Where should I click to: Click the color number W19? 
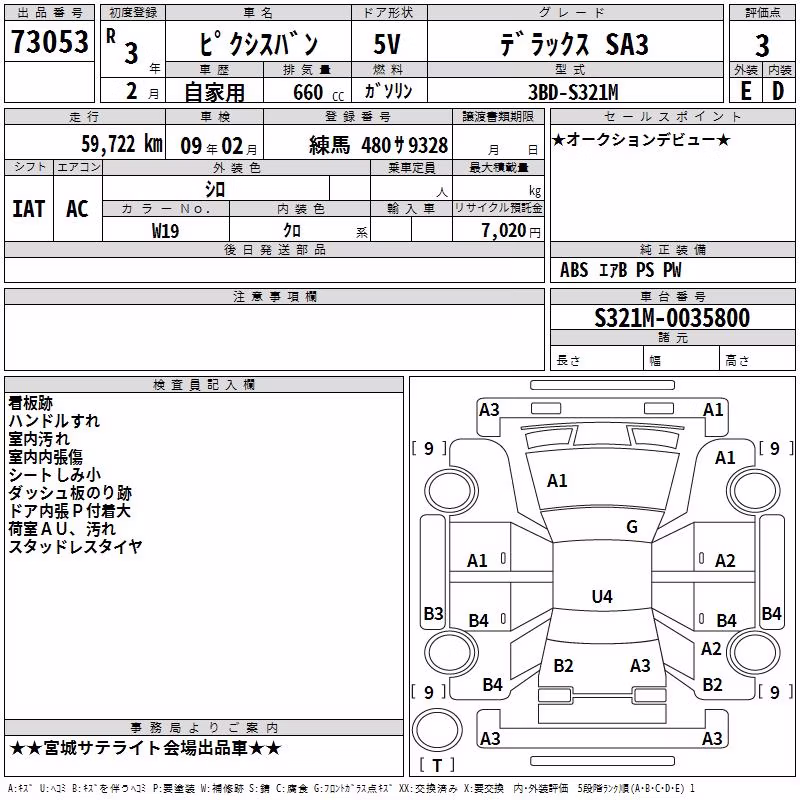(165, 231)
